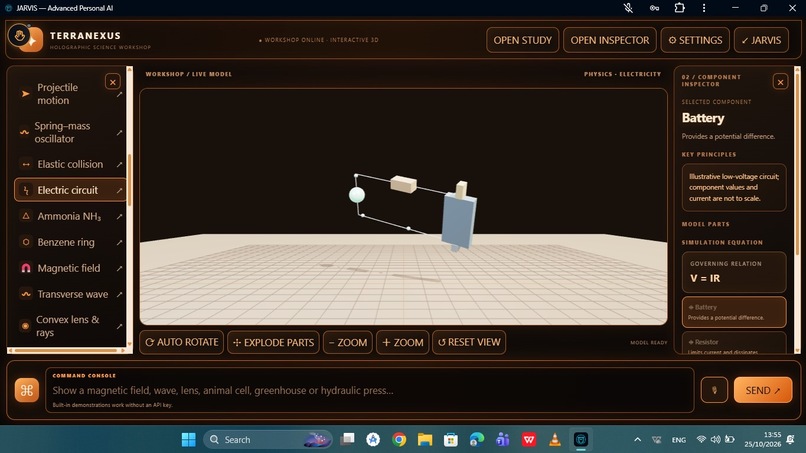Click launch arrow beside Spring–mass oscillator
This screenshot has height=453, width=806.
119,133
